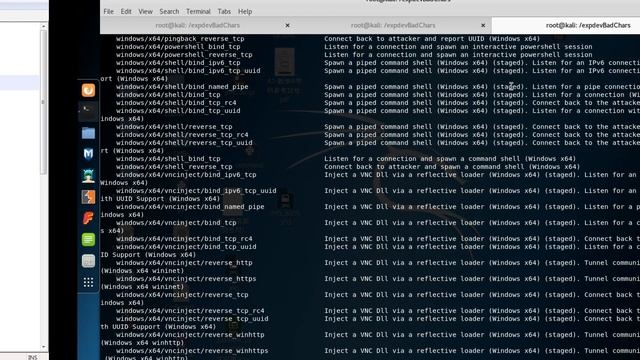
Task: Open the green notes dock icon
Action: pyautogui.click(x=88, y=240)
